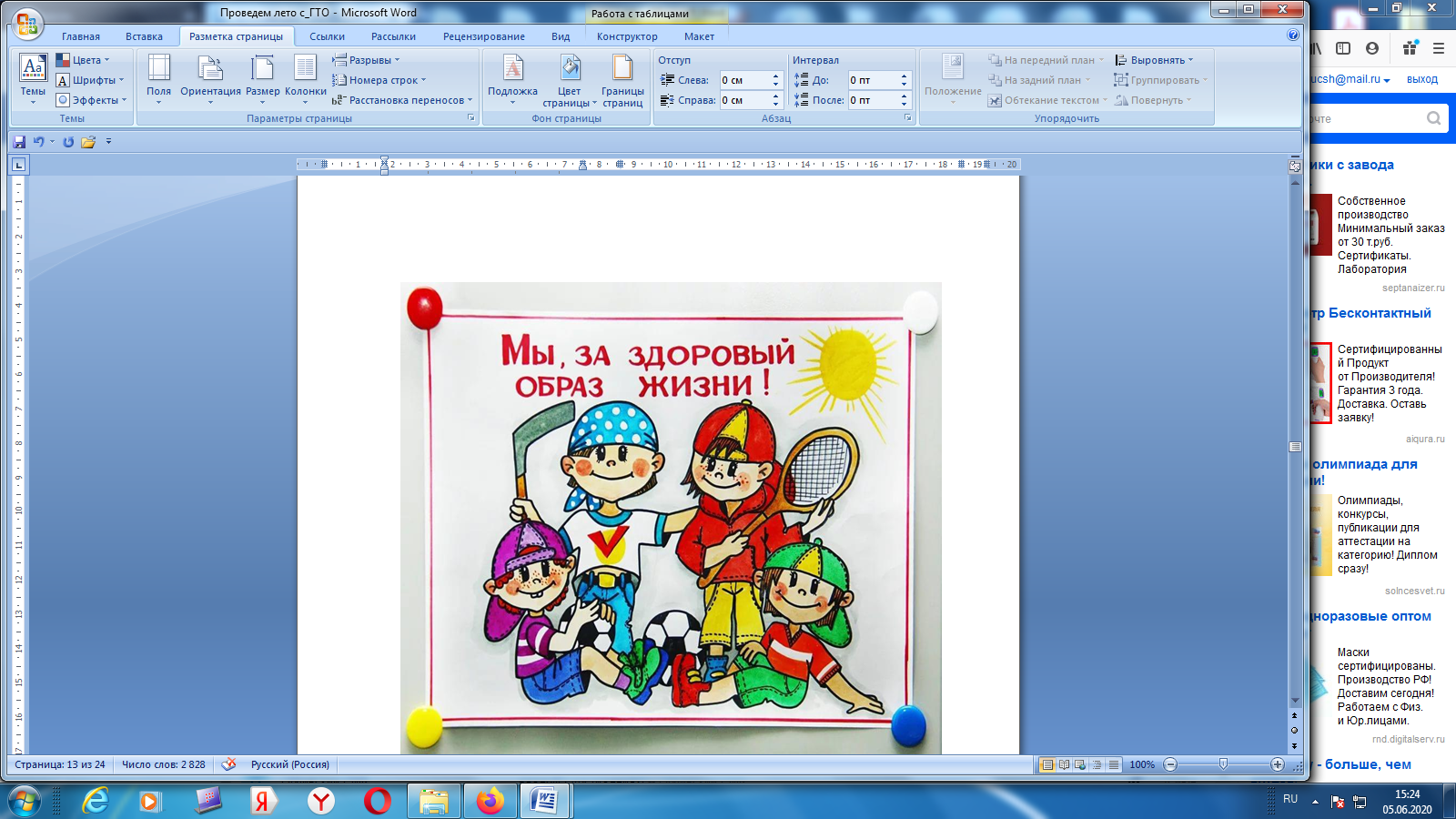The width and height of the screenshot is (1456, 819).
Task: Toggle the ruler display button above scrollbar
Action: click(1295, 166)
